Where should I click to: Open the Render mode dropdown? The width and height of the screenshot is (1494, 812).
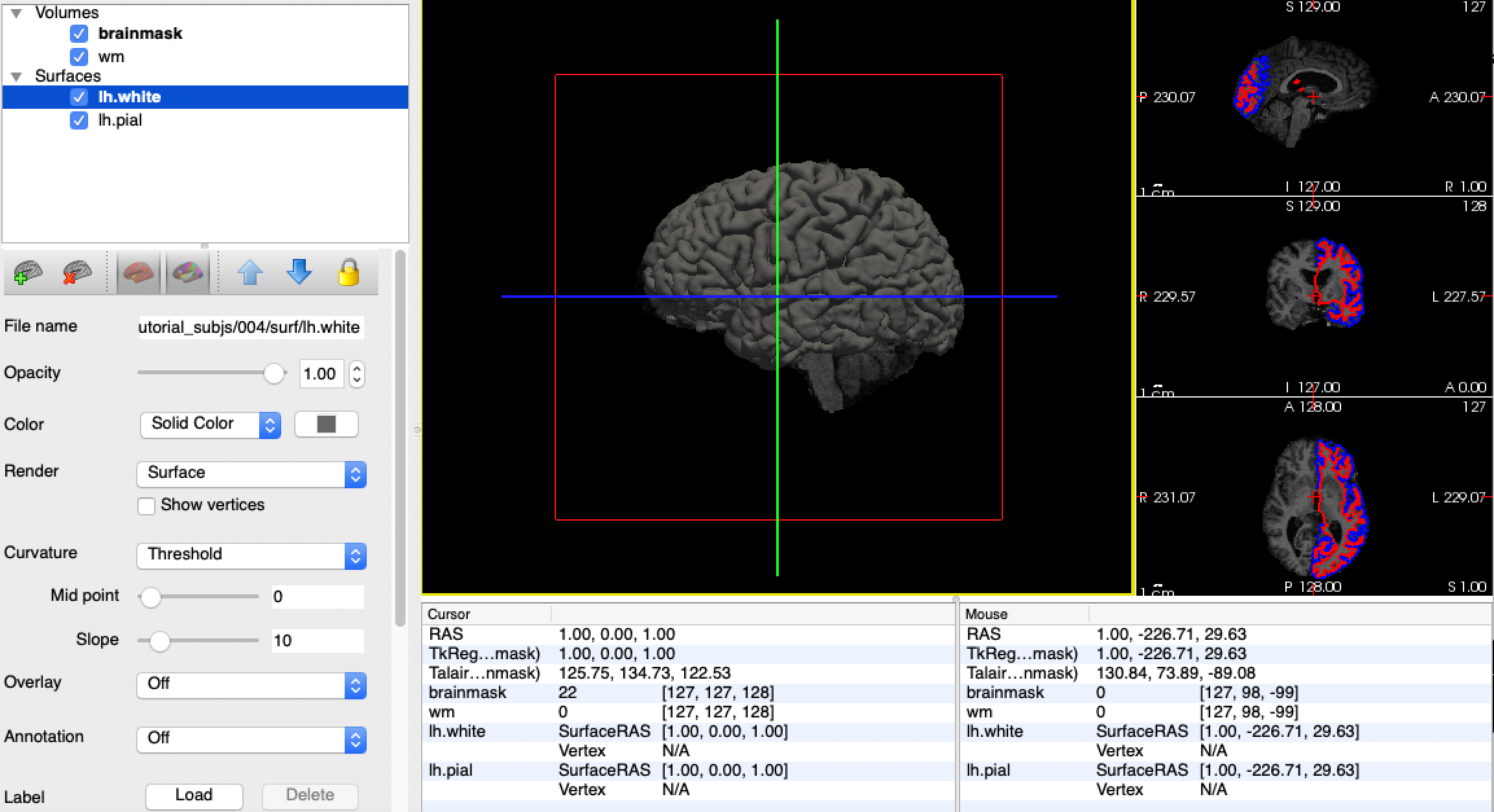click(251, 473)
